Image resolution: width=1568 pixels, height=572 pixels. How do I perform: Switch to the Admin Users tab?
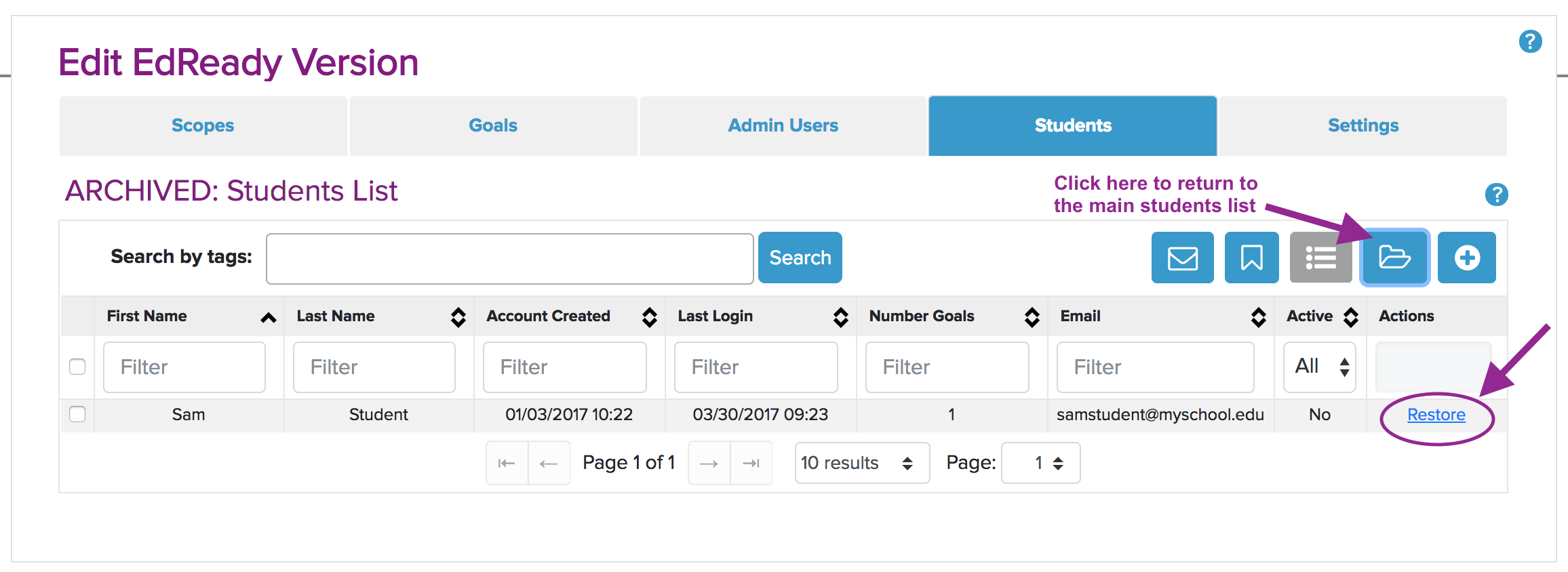(x=783, y=125)
